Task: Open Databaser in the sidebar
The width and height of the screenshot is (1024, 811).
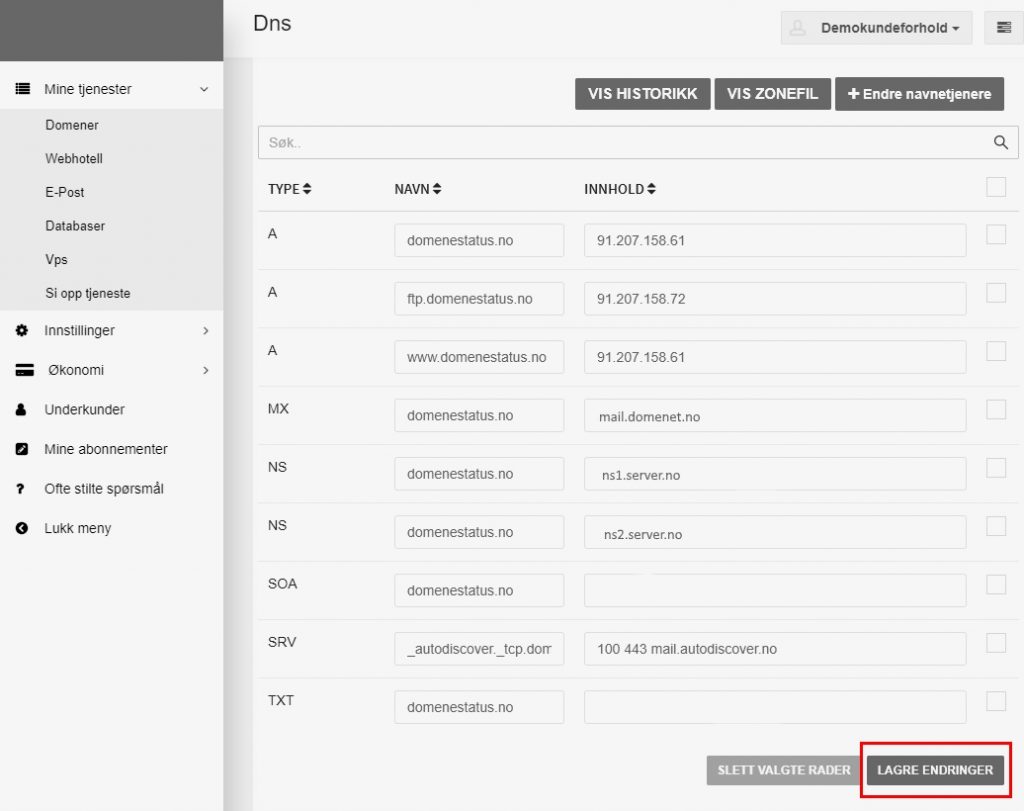Action: [x=75, y=226]
